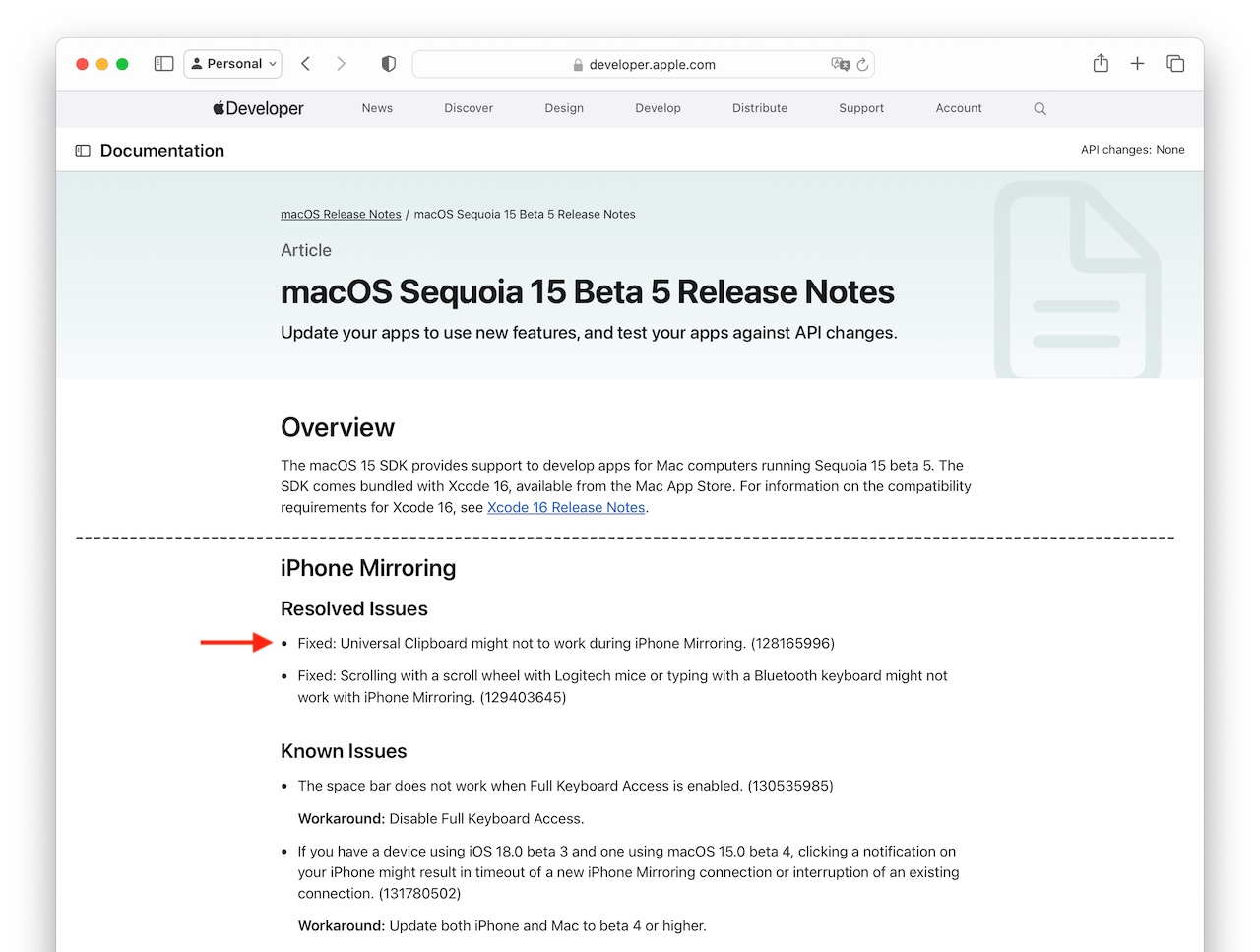The image size is (1260, 952).
Task: Open the Xcode 16 Release Notes link
Action: pos(566,507)
